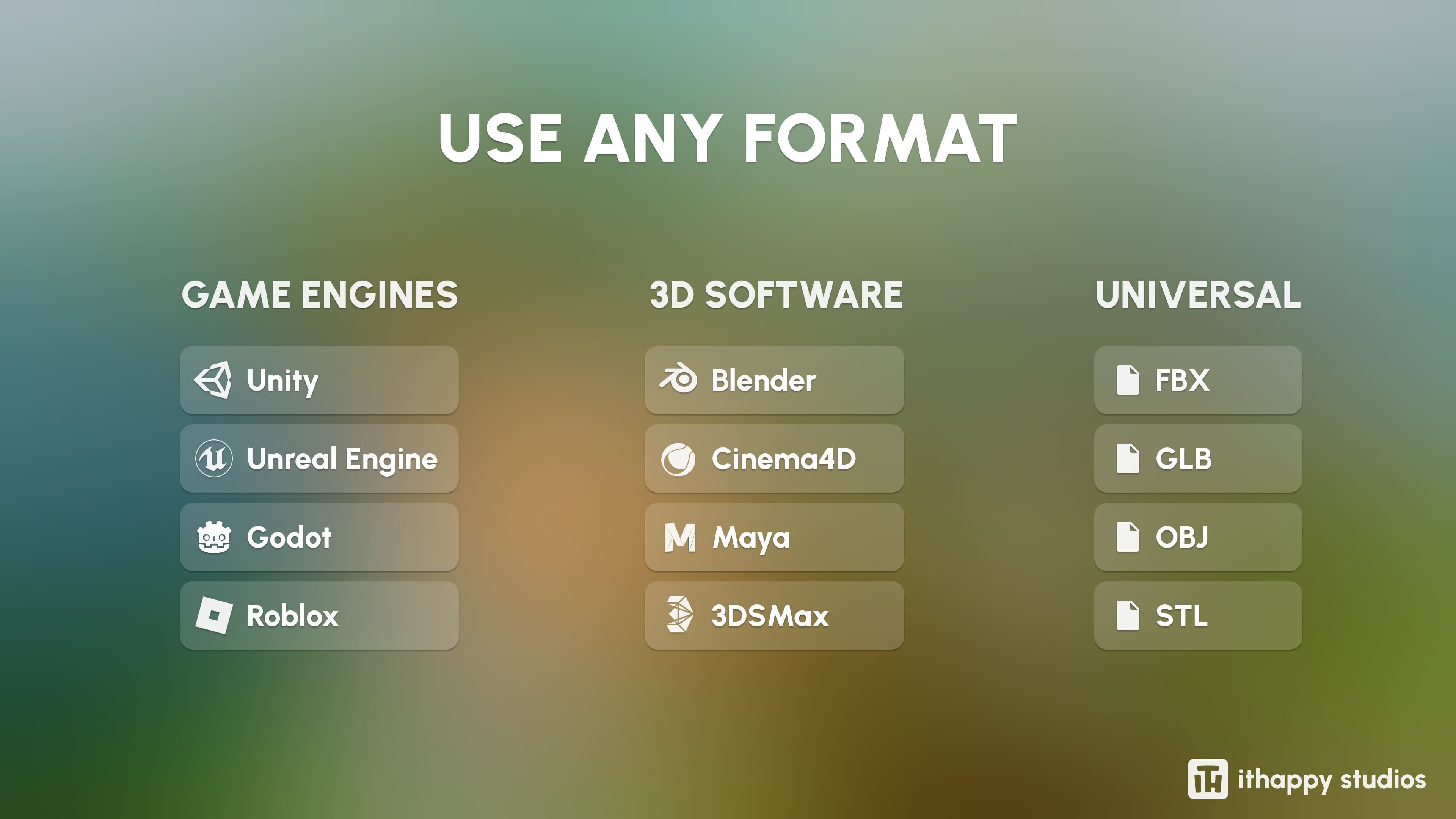The width and height of the screenshot is (1456, 819).
Task: Click the Godot robot icon
Action: tap(213, 537)
